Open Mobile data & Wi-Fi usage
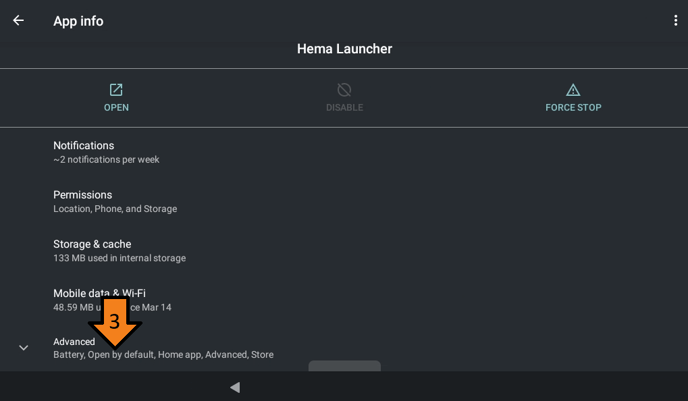This screenshot has width=688, height=401. pos(344,300)
